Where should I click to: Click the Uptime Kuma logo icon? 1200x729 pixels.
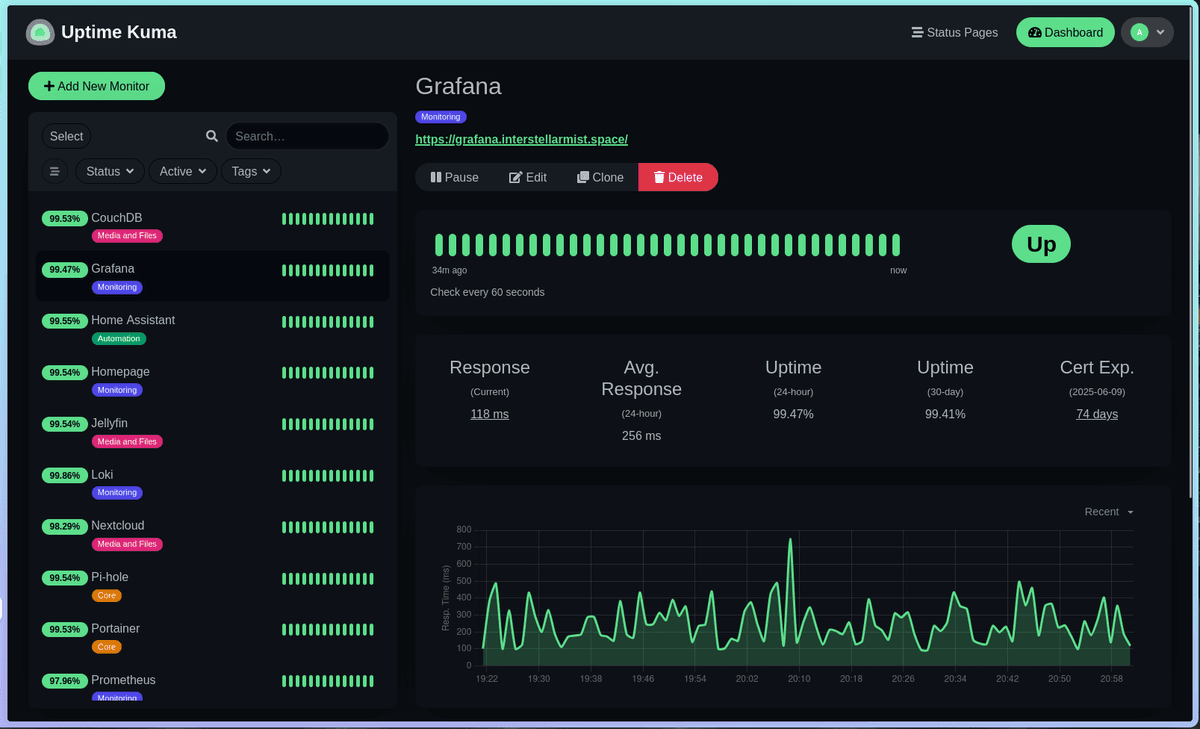[40, 32]
